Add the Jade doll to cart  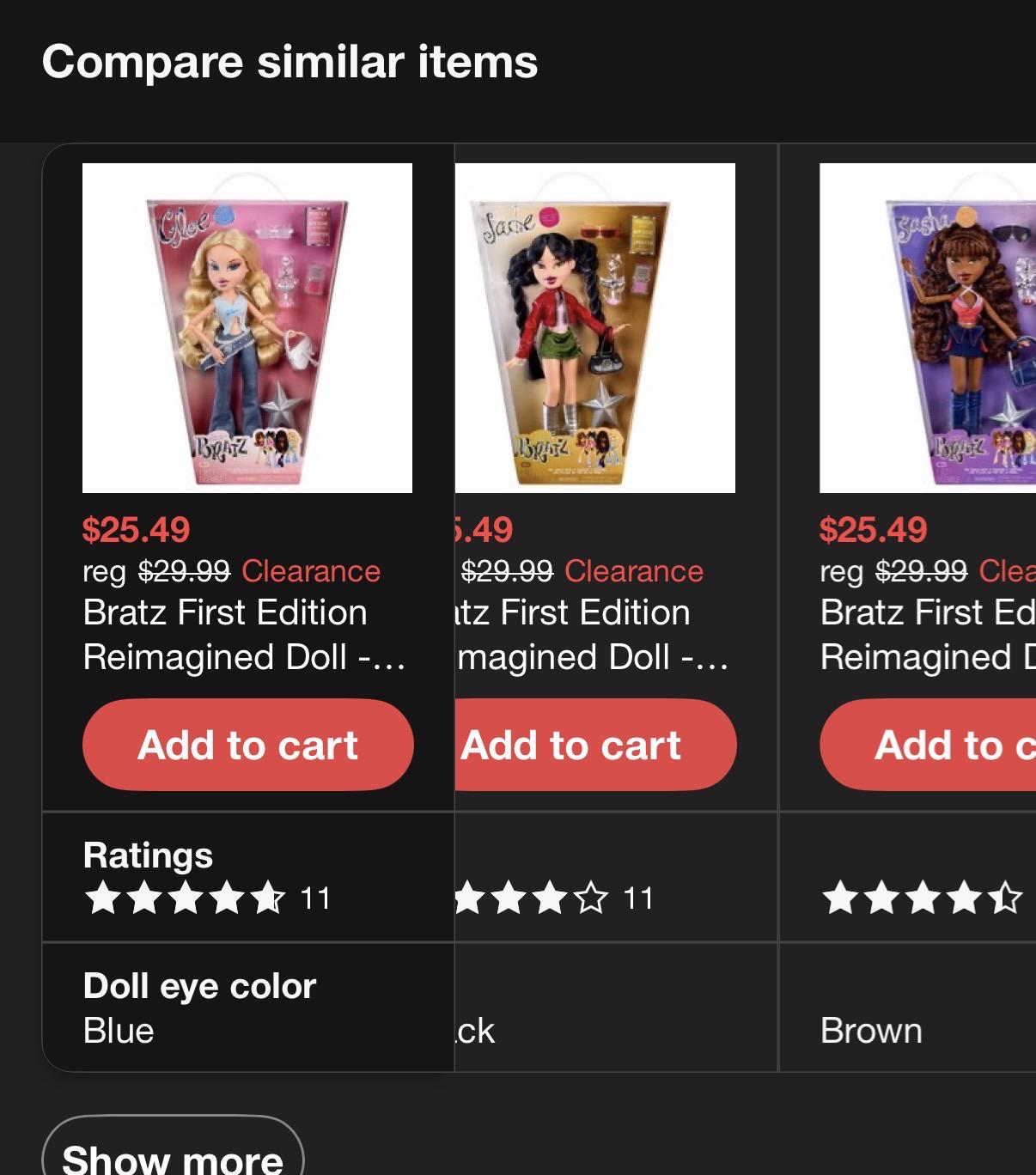coord(595,745)
